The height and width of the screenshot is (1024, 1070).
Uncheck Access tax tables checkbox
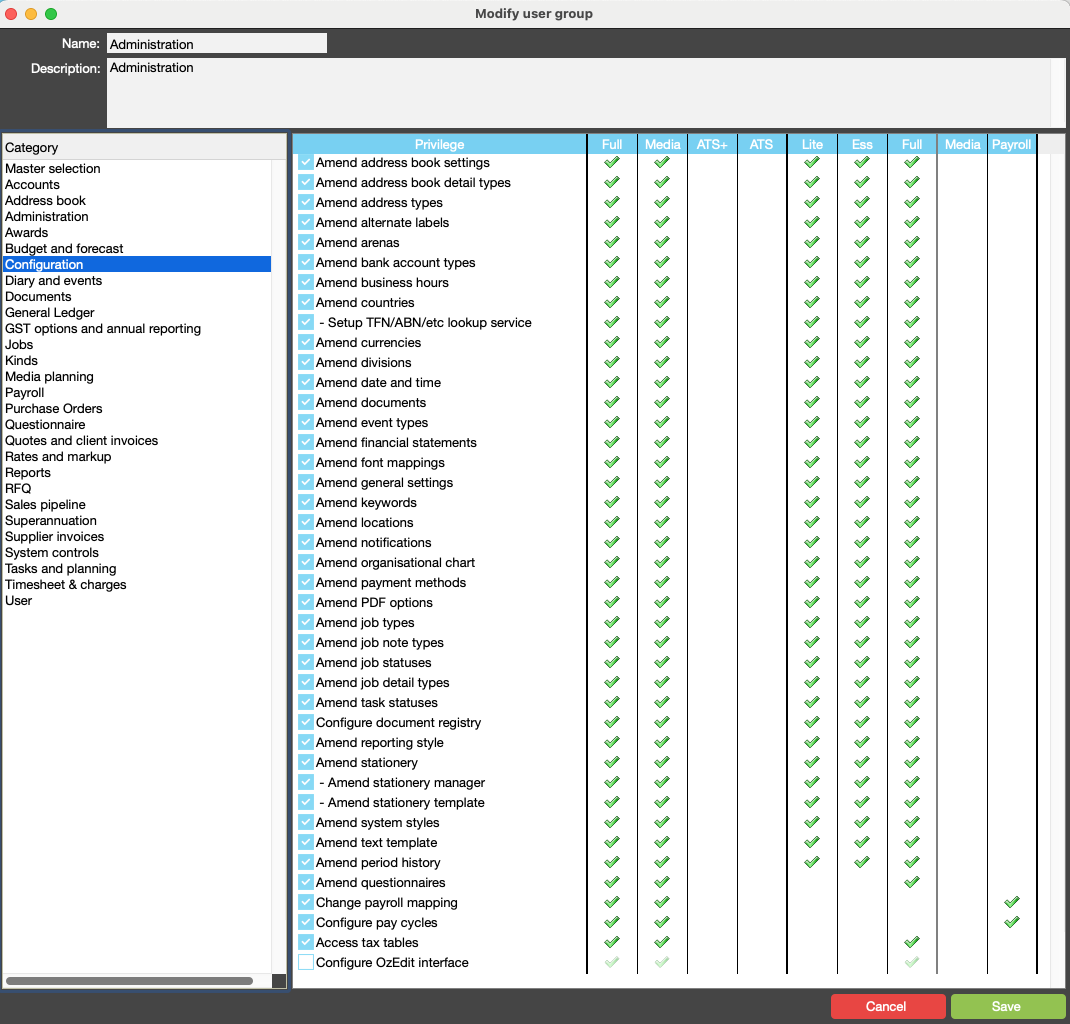(306, 942)
